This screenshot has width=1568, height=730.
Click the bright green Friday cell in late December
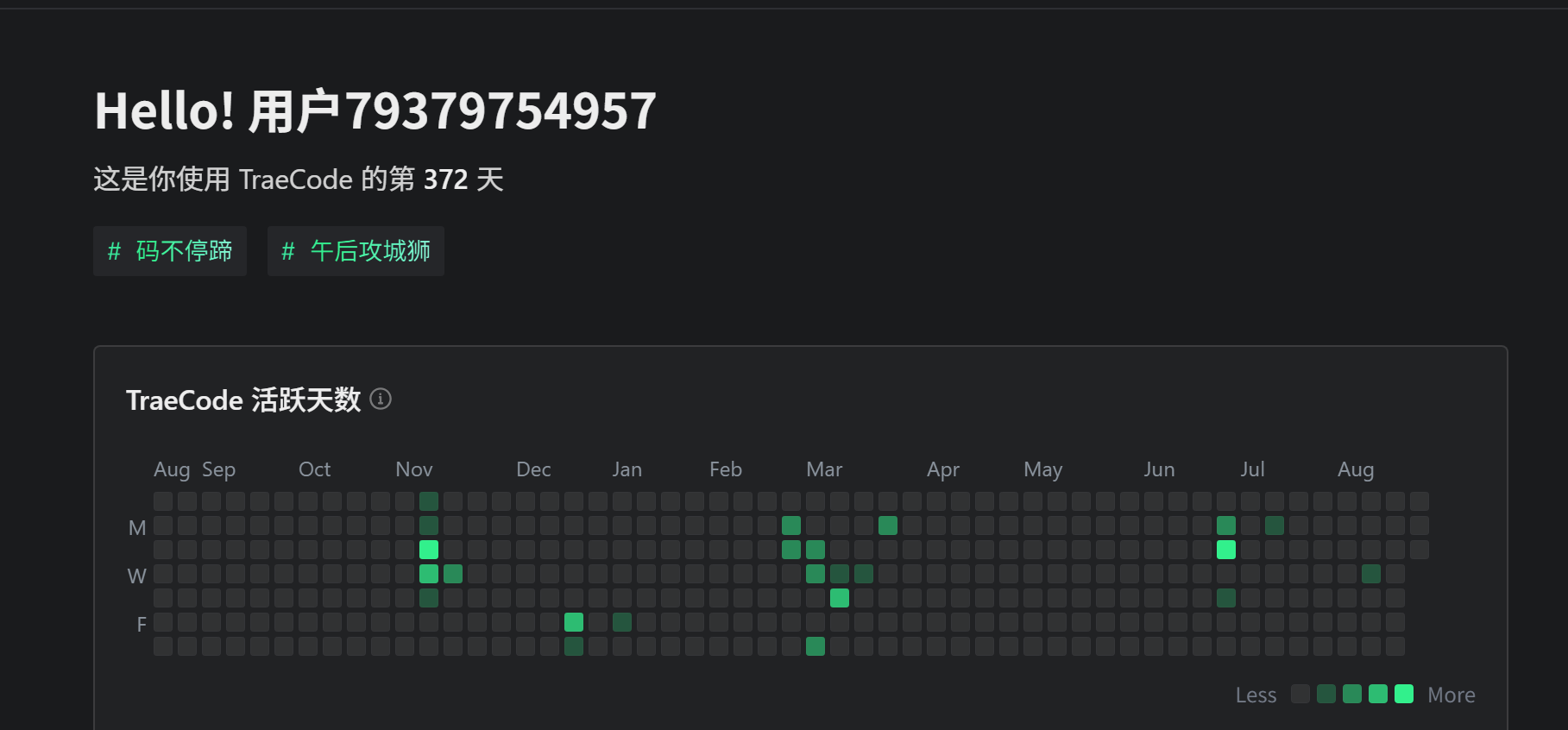(574, 622)
